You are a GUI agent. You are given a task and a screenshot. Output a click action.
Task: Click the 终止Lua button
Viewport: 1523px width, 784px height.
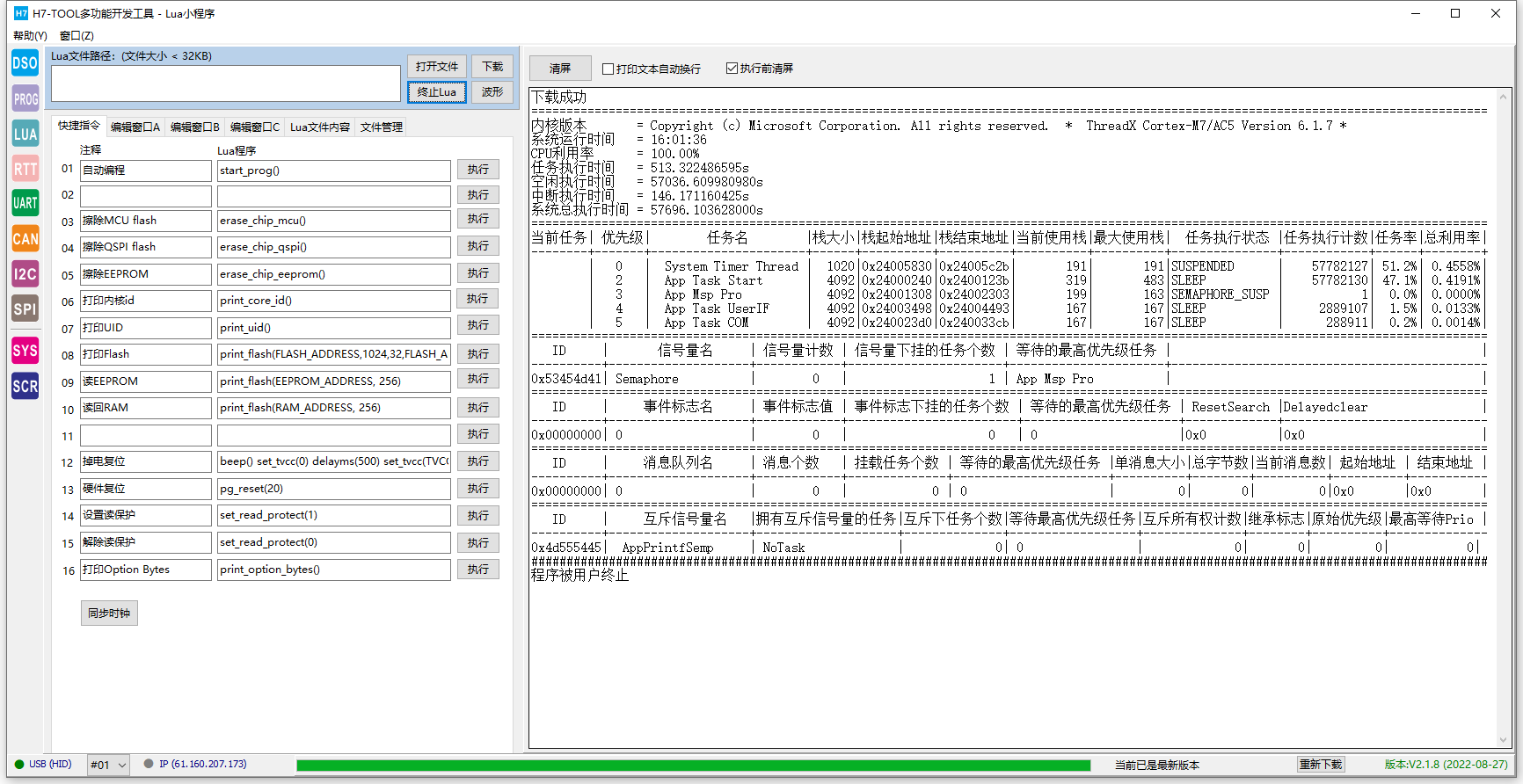click(437, 92)
